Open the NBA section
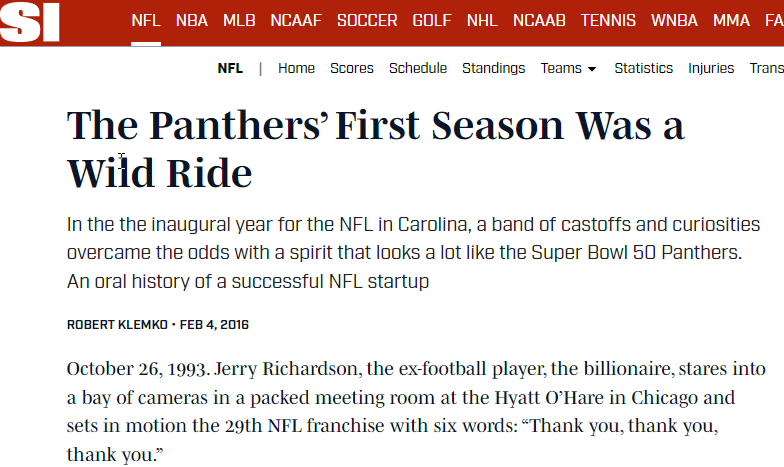784x467 pixels. pos(192,20)
